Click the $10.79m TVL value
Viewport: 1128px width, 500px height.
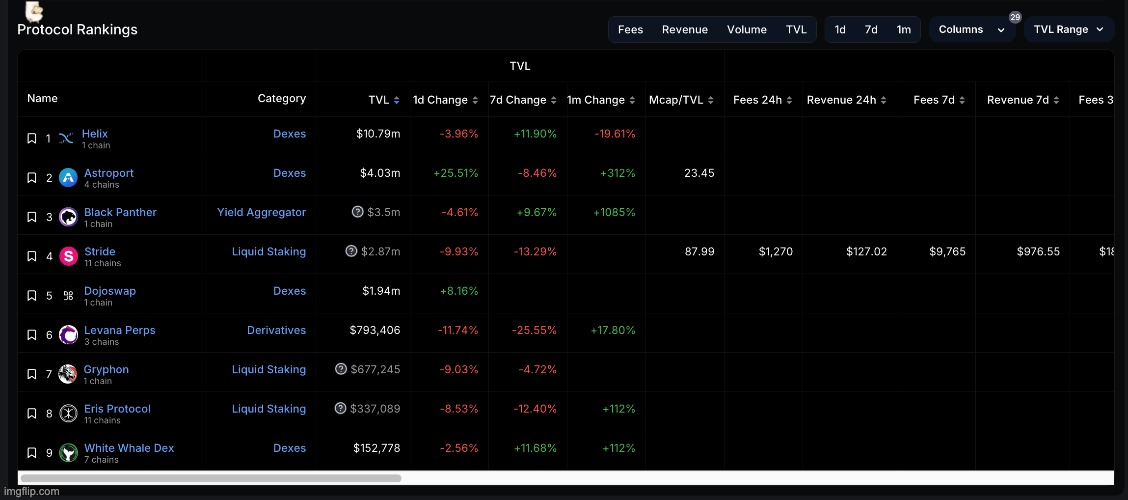coord(378,134)
